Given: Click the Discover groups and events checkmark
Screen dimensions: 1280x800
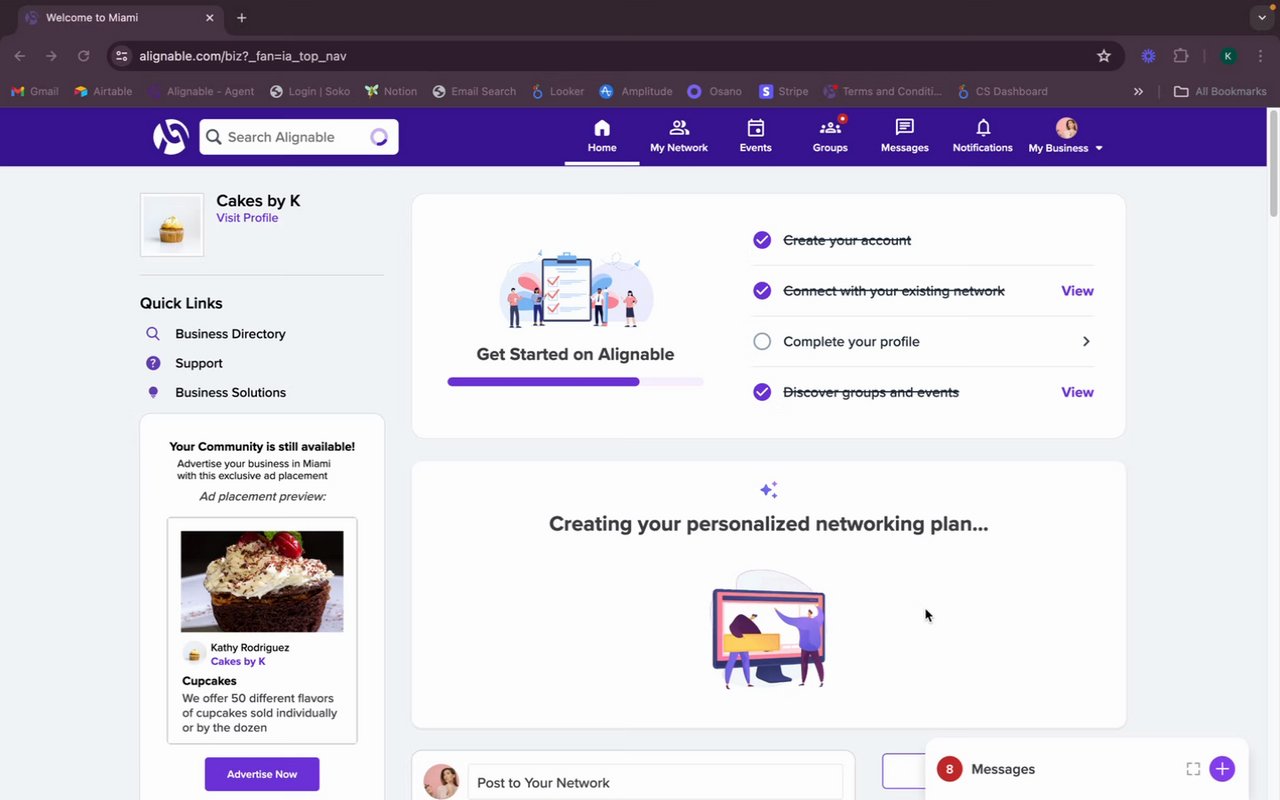Looking at the screenshot, I should coord(762,392).
